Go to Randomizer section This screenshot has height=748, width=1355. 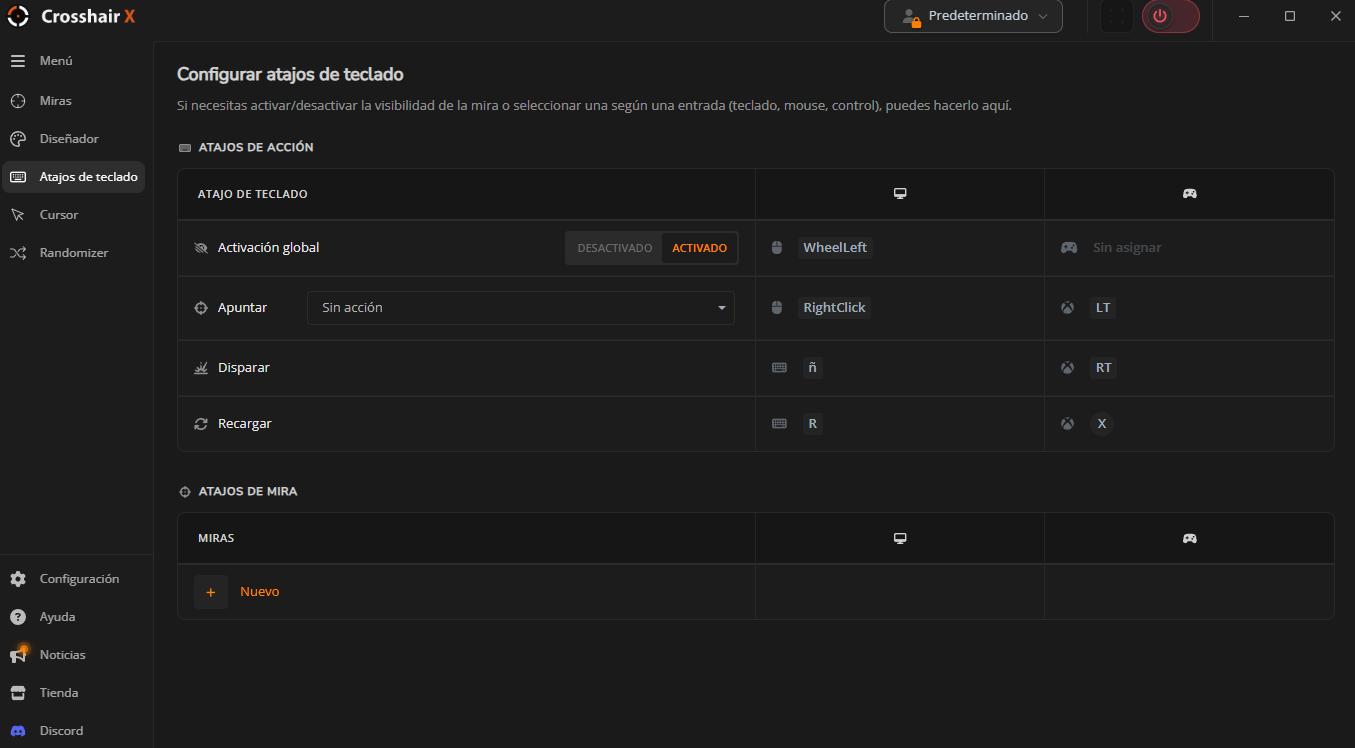pyautogui.click(x=73, y=253)
